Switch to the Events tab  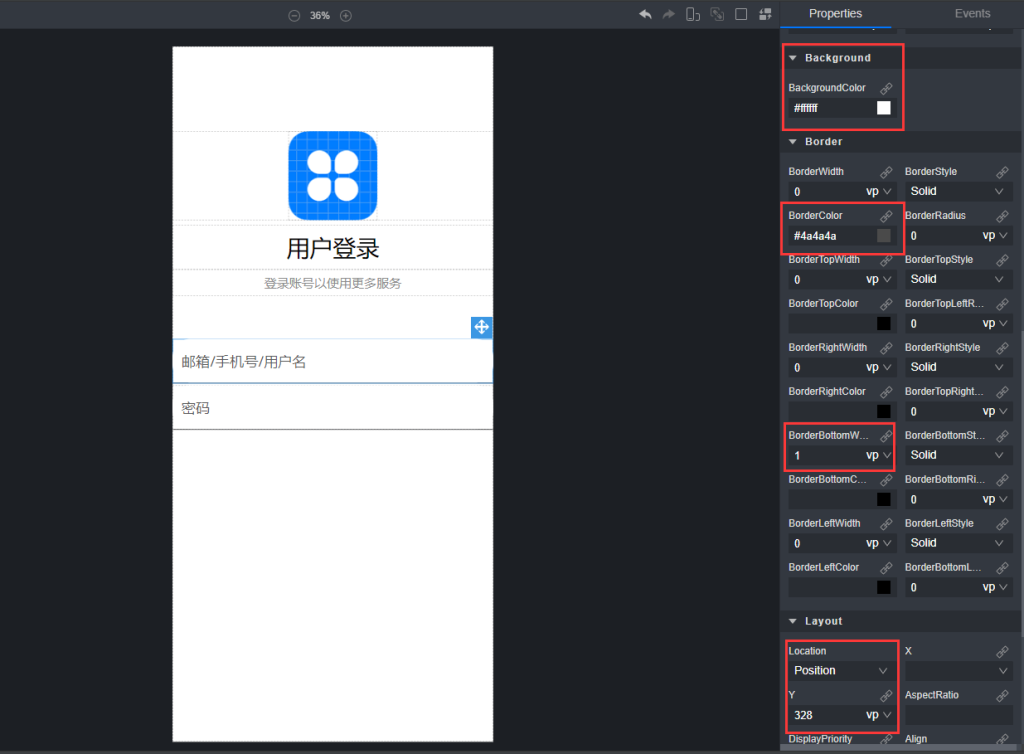[972, 13]
